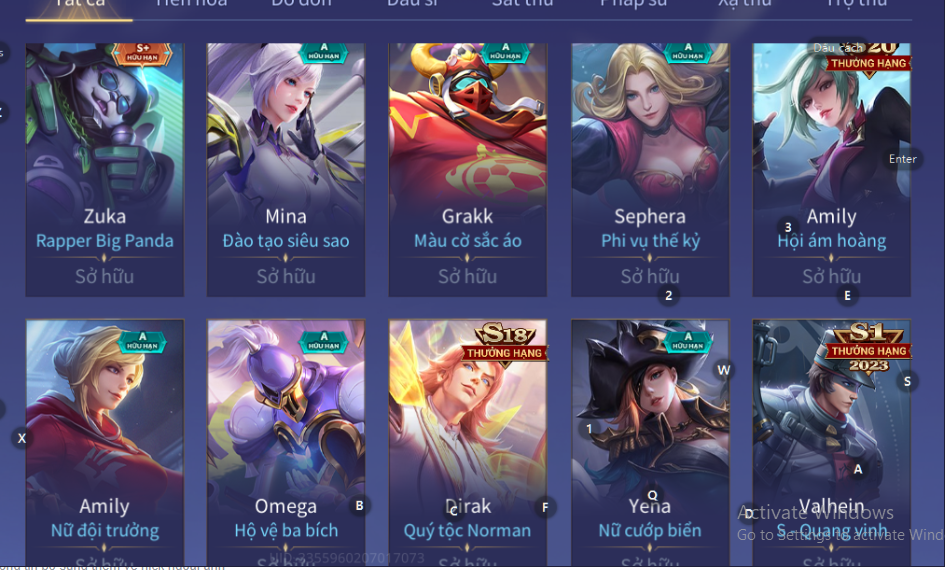The height and width of the screenshot is (570, 945).
Task: Pick the Omega Hộ vệ ba bích card
Action: pos(286,443)
